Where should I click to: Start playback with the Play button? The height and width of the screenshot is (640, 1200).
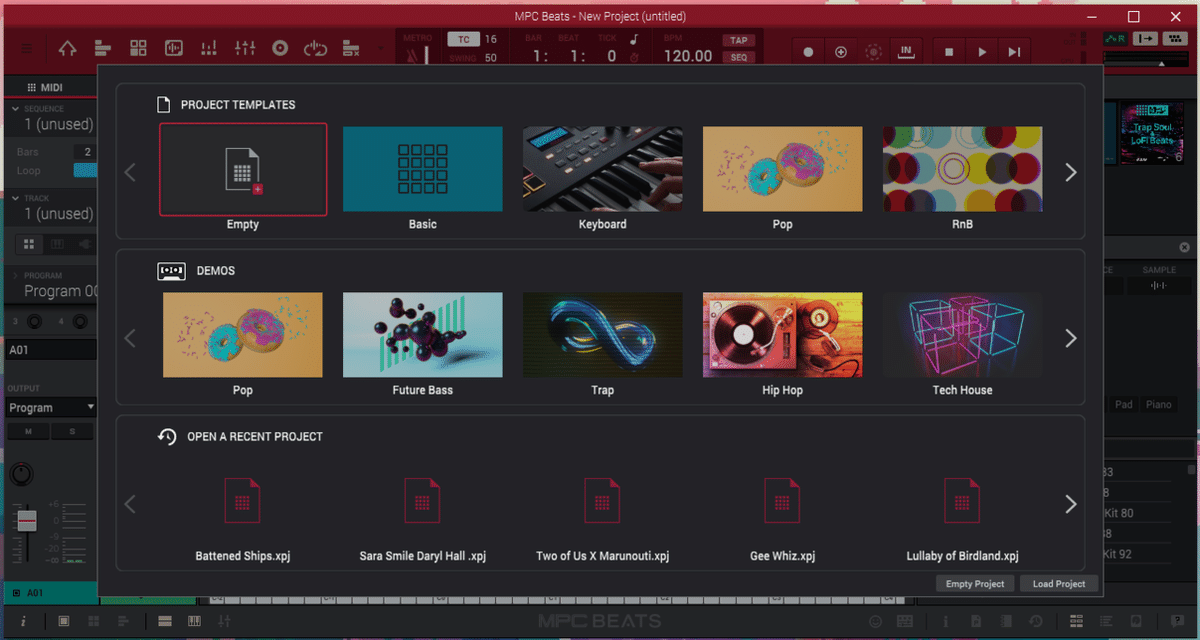tap(982, 52)
